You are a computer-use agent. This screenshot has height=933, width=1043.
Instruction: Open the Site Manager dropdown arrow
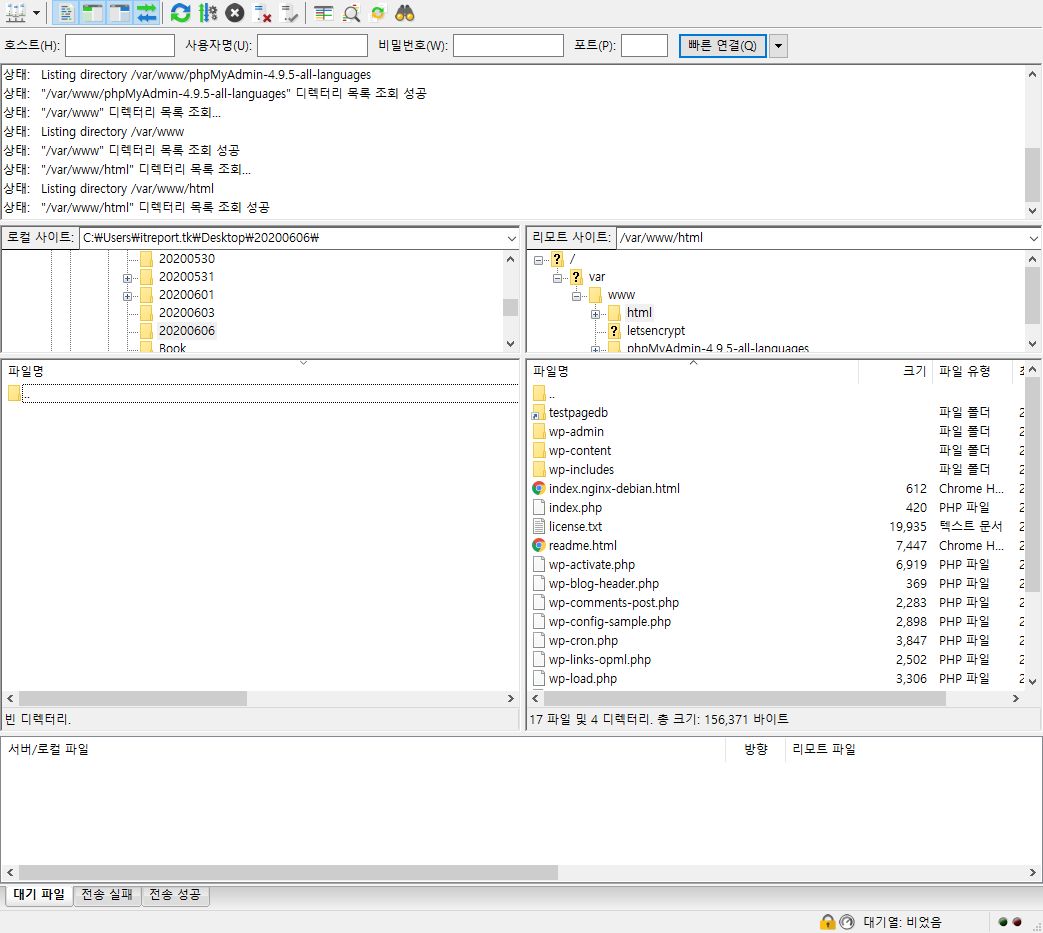point(36,13)
